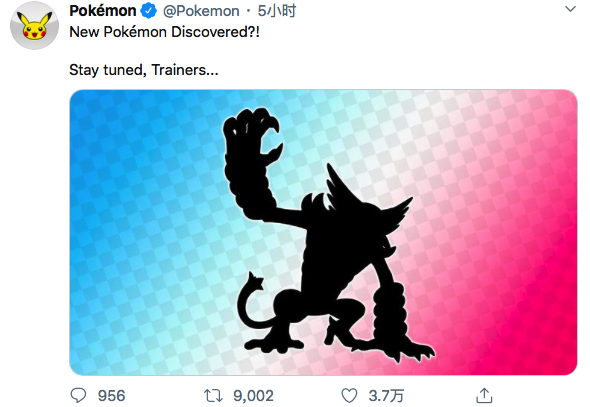Viewport: 590px width, 407px height.
Task: Like the tweet with heart icon
Action: [x=349, y=396]
